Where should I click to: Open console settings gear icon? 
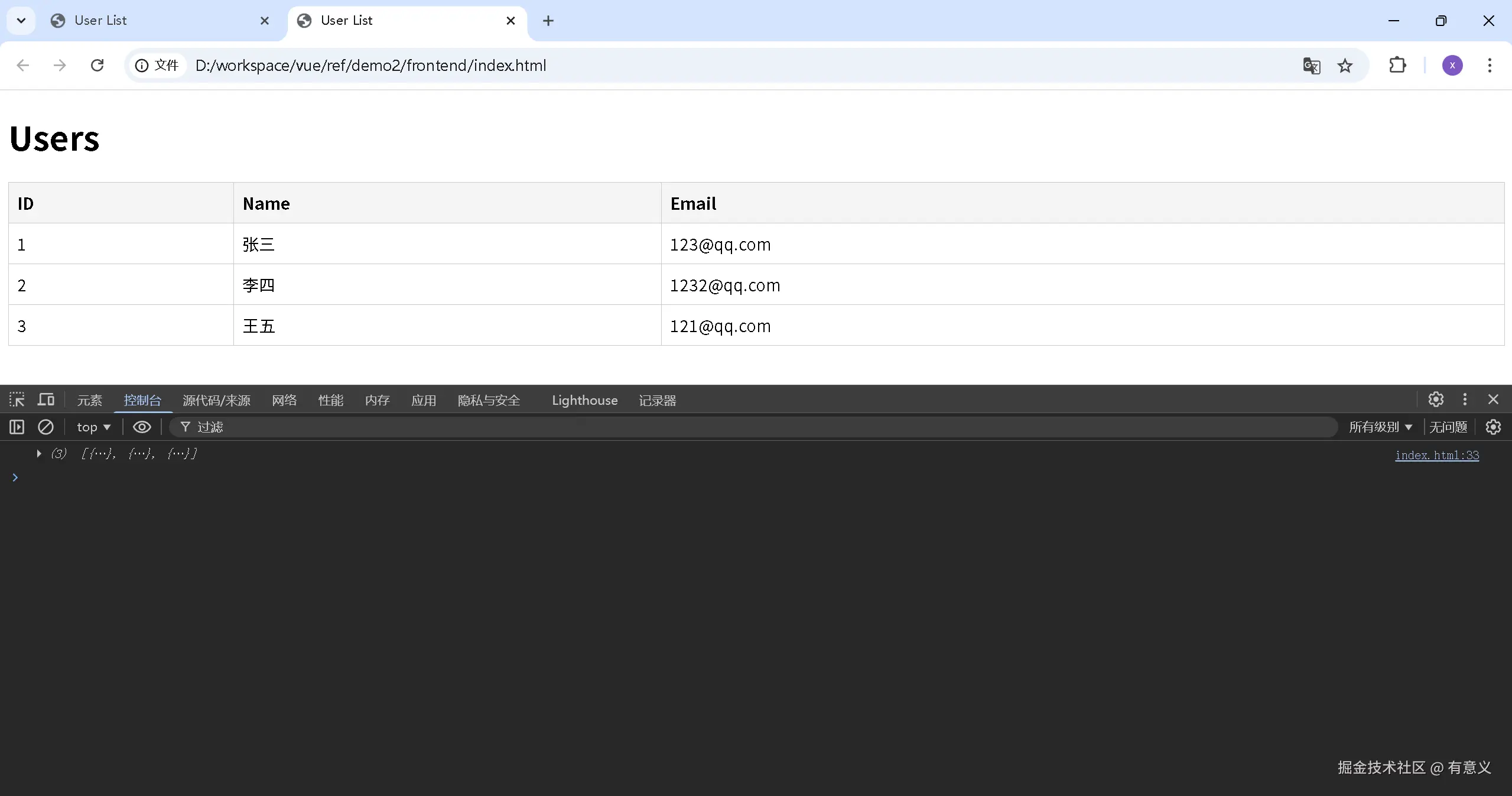point(1493,427)
